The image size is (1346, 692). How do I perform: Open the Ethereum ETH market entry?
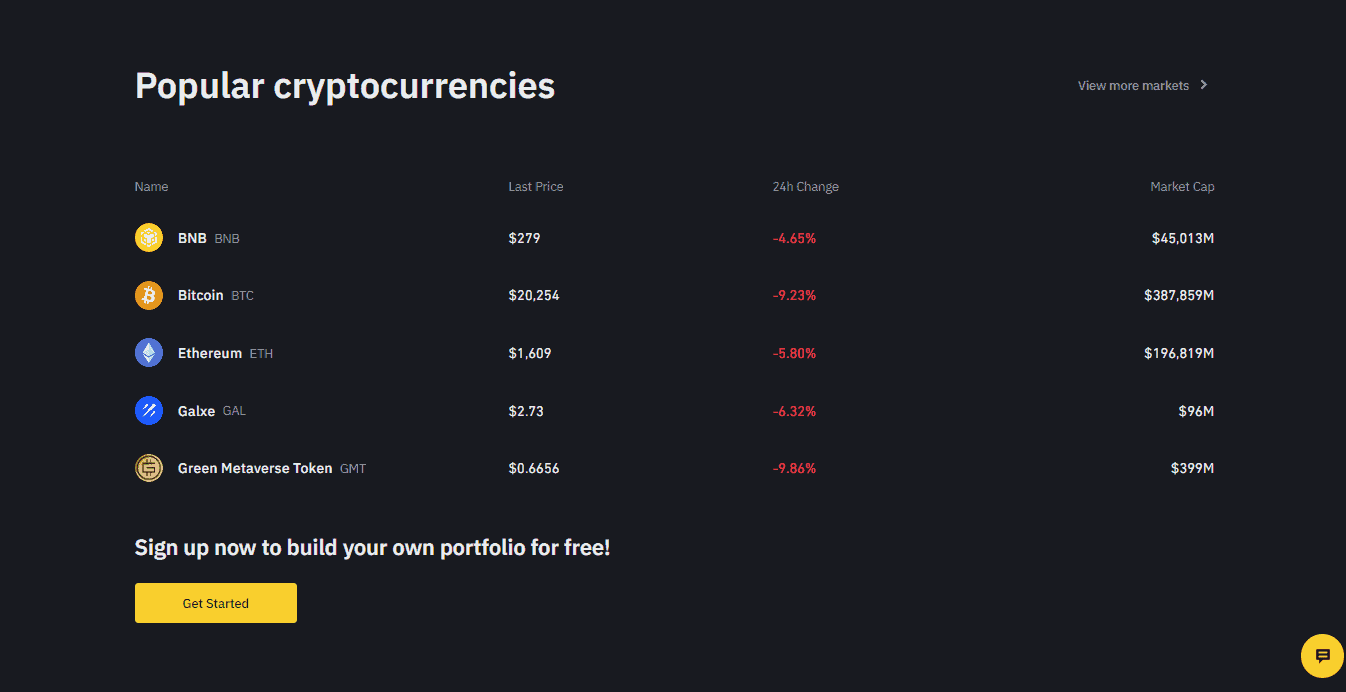[225, 353]
